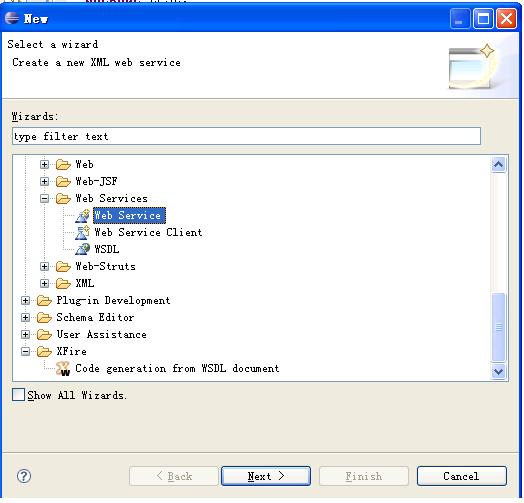Select the Web Services folder icon
524x503 pixels.
tap(63, 199)
